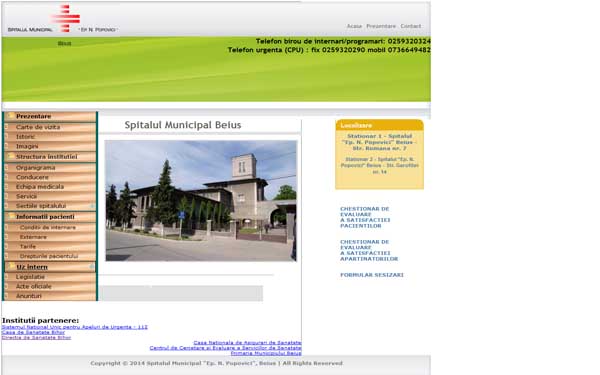Click the Spitalul Municipal Beius heading
The height and width of the screenshot is (375, 600).
coord(183,125)
